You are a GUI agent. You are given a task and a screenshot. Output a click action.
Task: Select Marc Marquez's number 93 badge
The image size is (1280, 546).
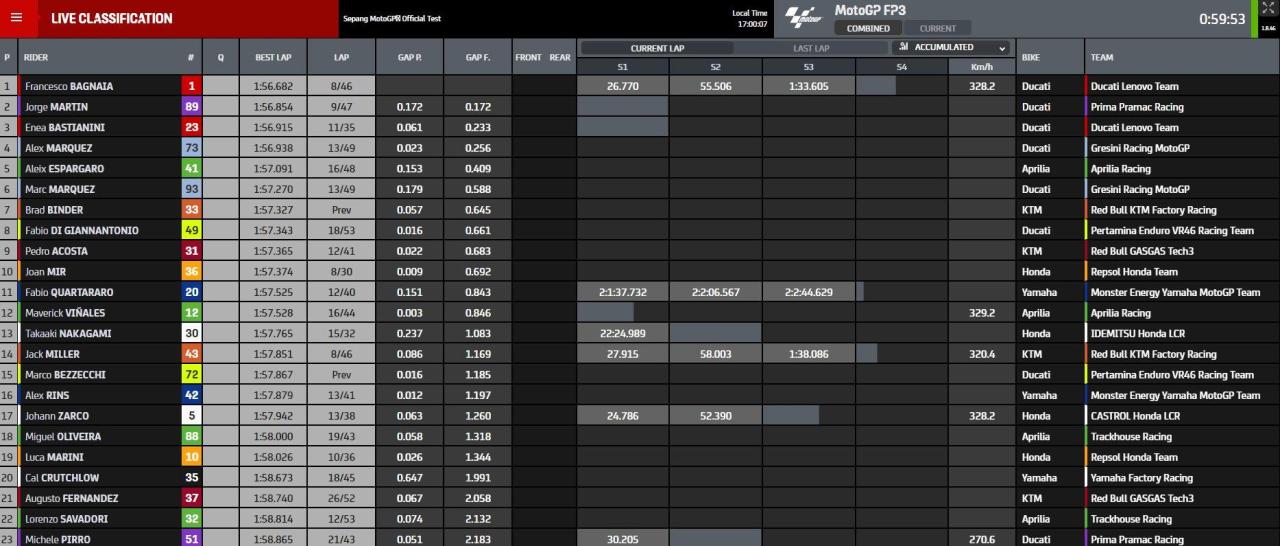pyautogui.click(x=191, y=189)
